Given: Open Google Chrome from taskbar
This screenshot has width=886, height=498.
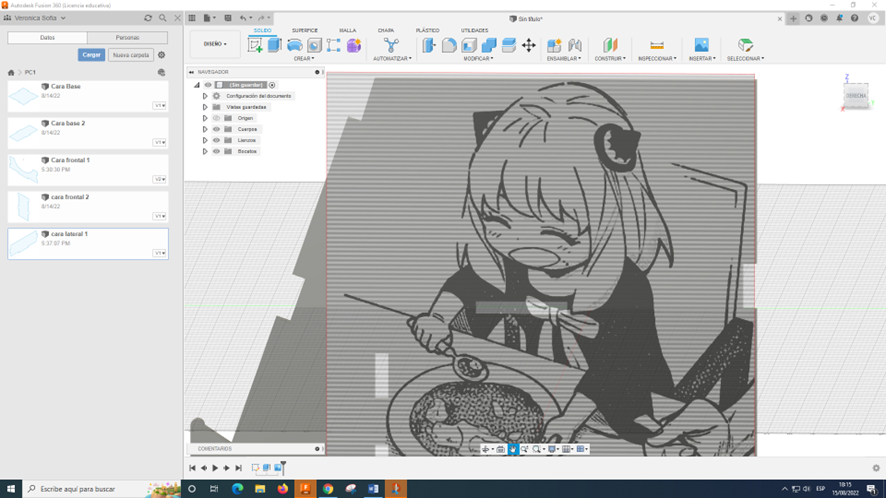Looking at the screenshot, I should [x=328, y=489].
